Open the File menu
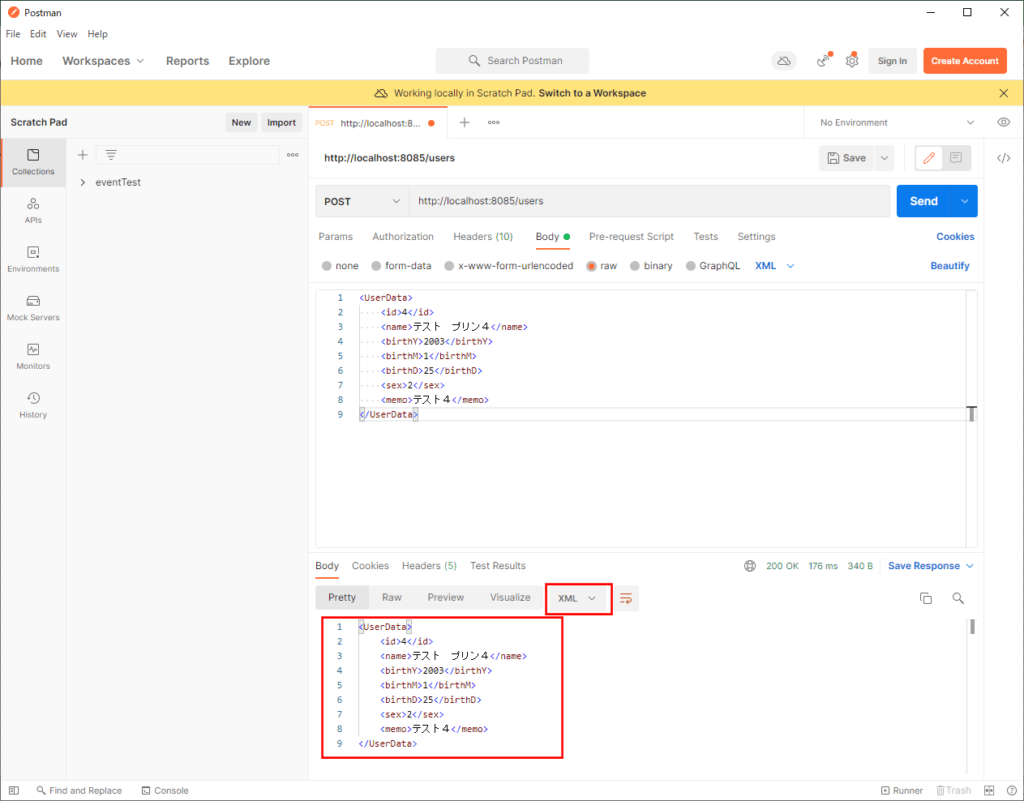Image resolution: width=1024 pixels, height=801 pixels. click(x=13, y=34)
